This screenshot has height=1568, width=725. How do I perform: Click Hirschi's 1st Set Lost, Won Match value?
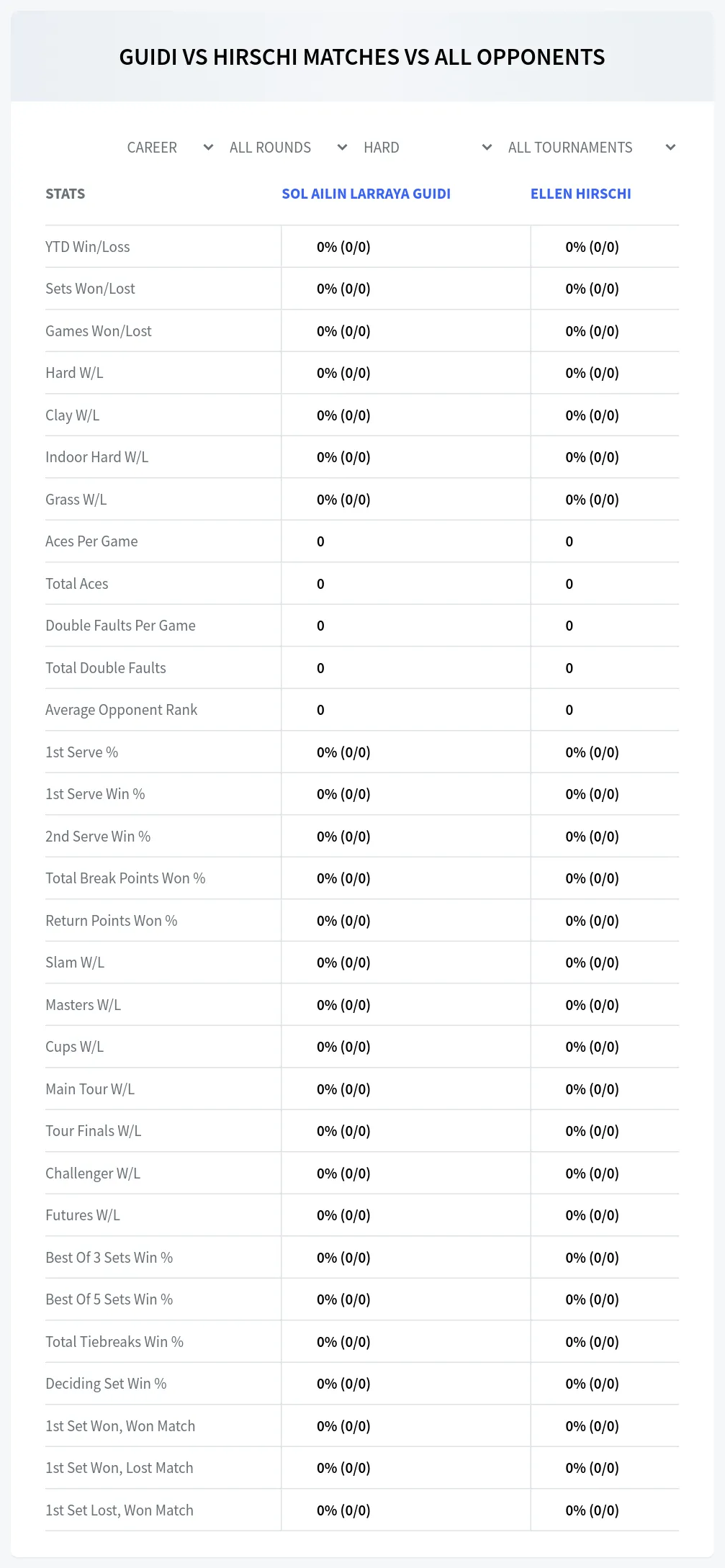pyautogui.click(x=592, y=1510)
